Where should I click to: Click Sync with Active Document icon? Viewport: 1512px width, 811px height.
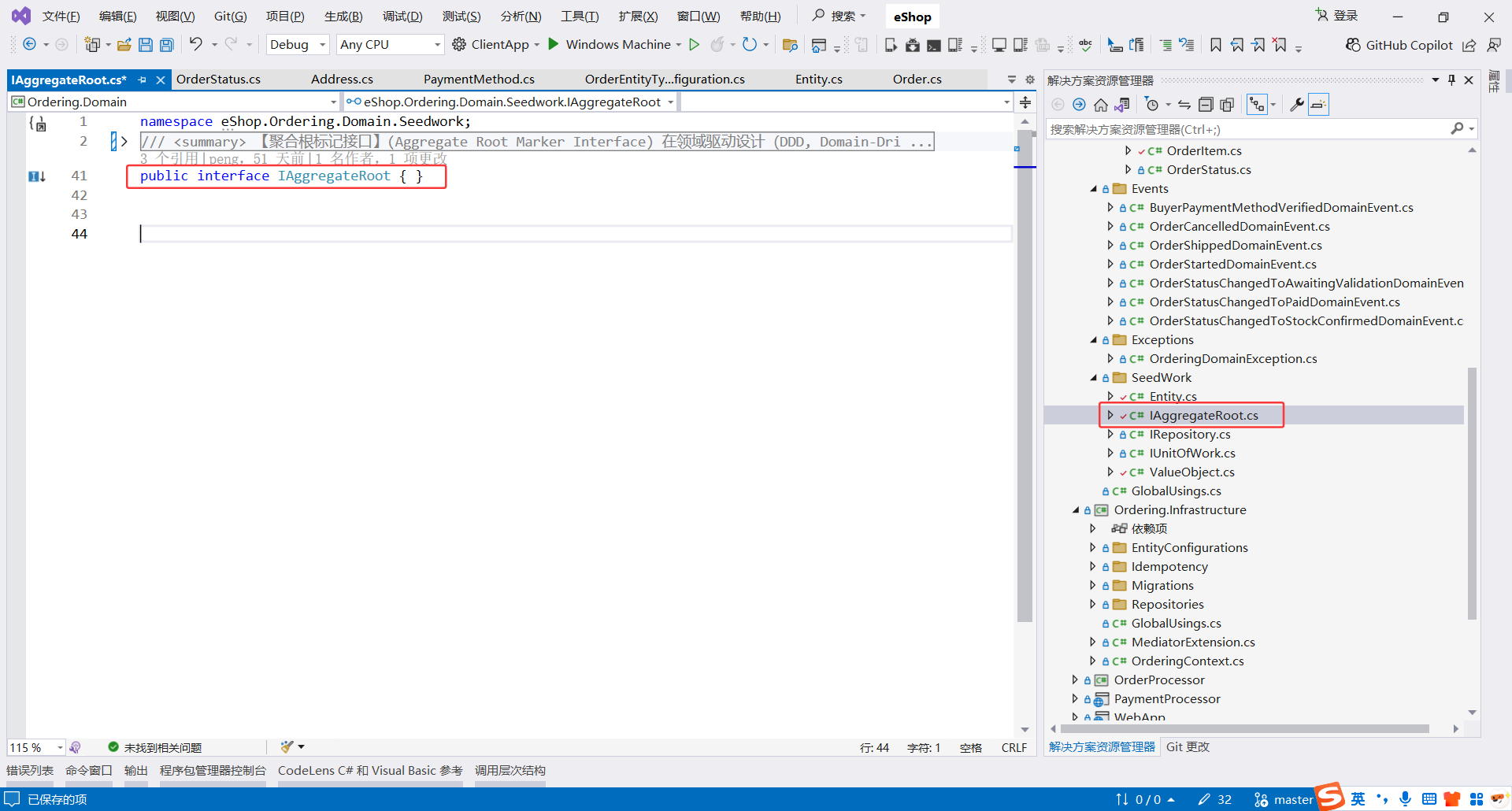(x=1184, y=105)
